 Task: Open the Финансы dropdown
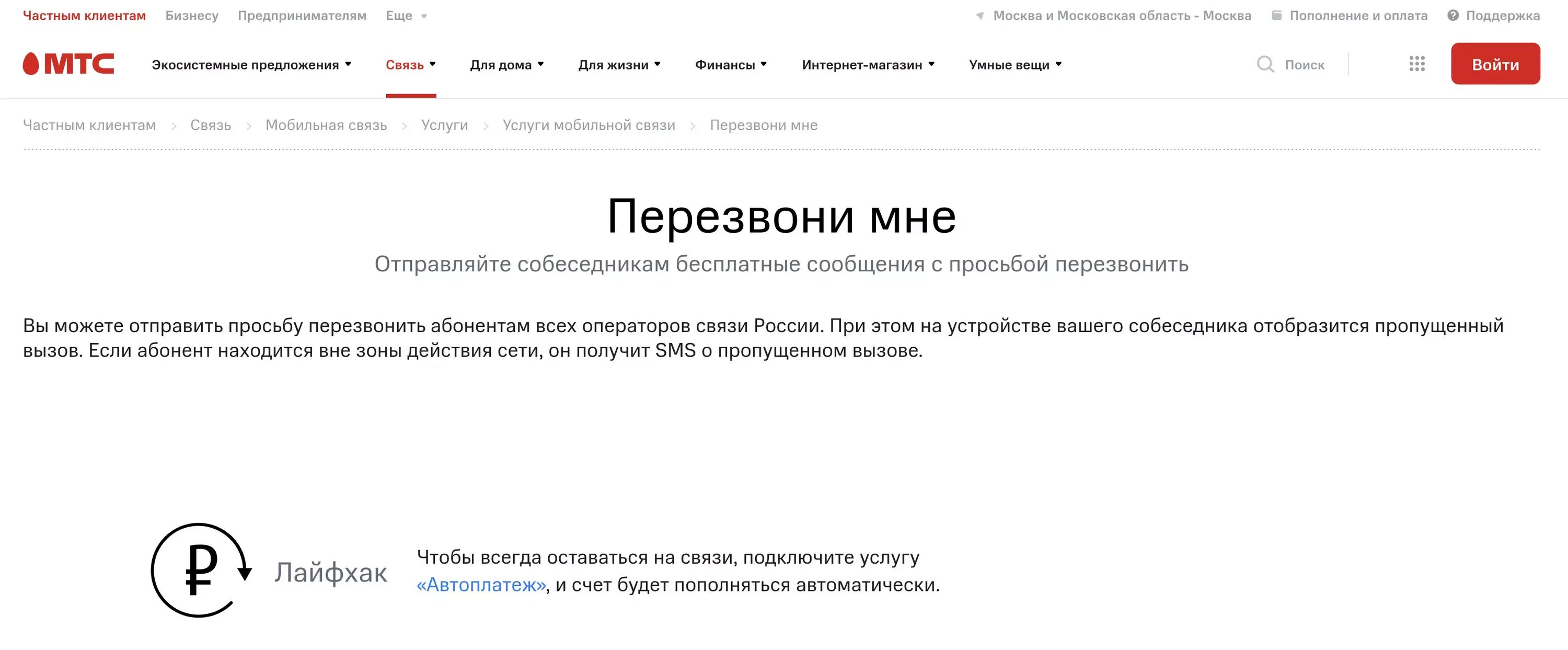click(731, 64)
